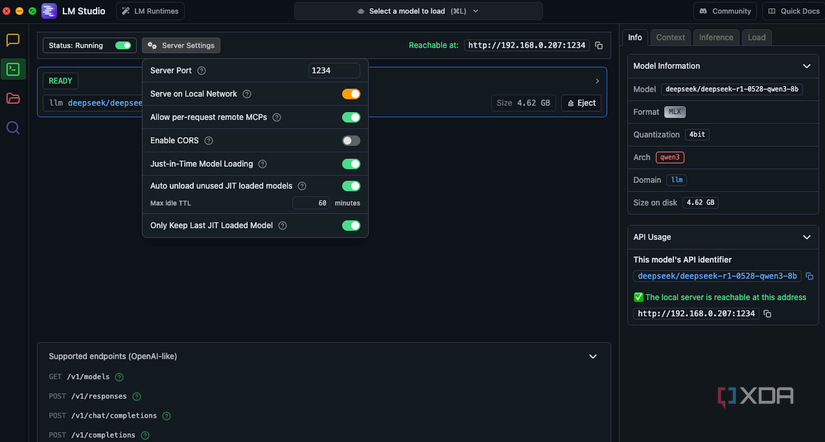Click the Reachable at URL box

527,45
